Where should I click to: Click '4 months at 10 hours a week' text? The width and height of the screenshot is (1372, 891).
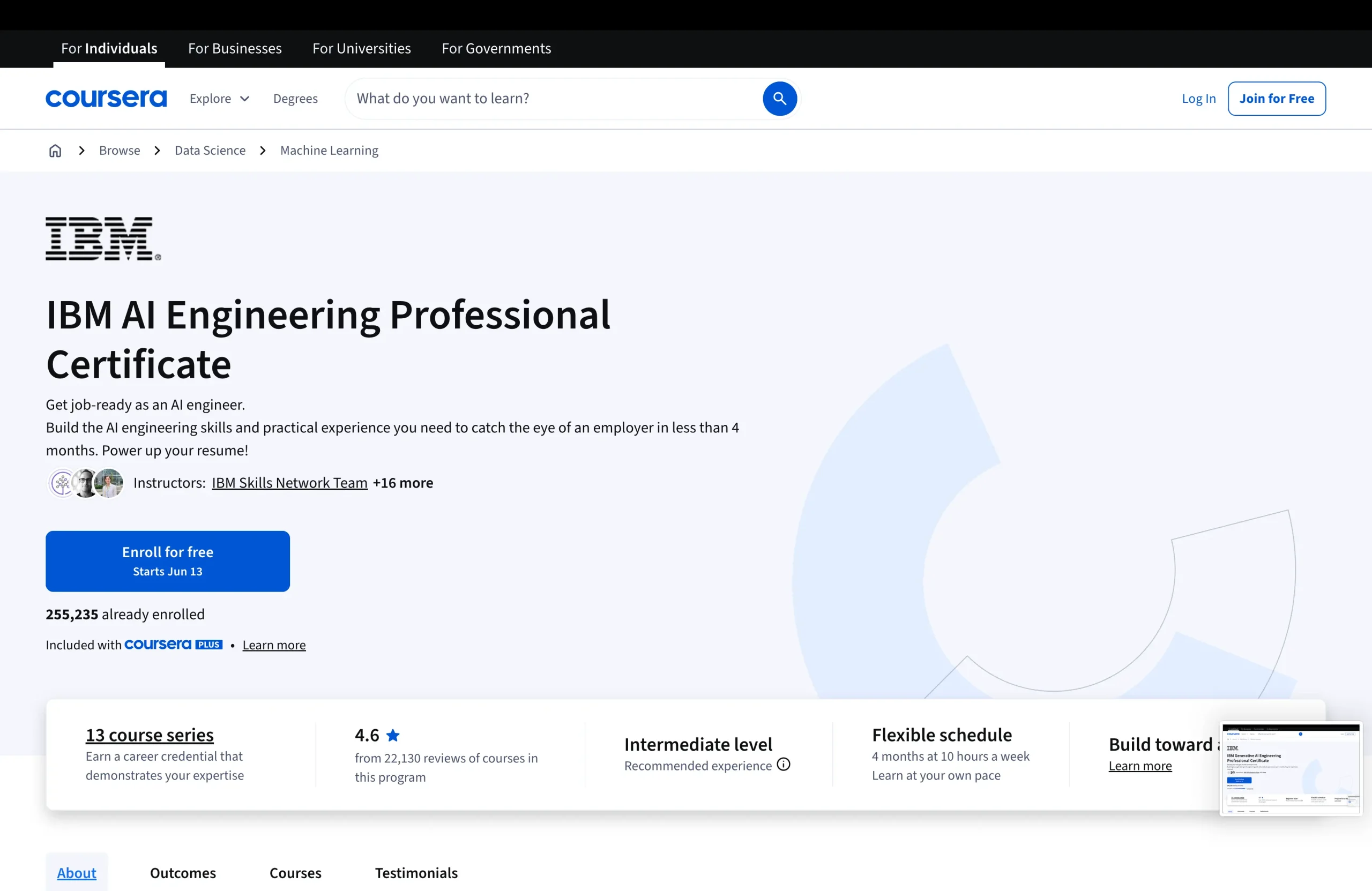pyautogui.click(x=950, y=756)
